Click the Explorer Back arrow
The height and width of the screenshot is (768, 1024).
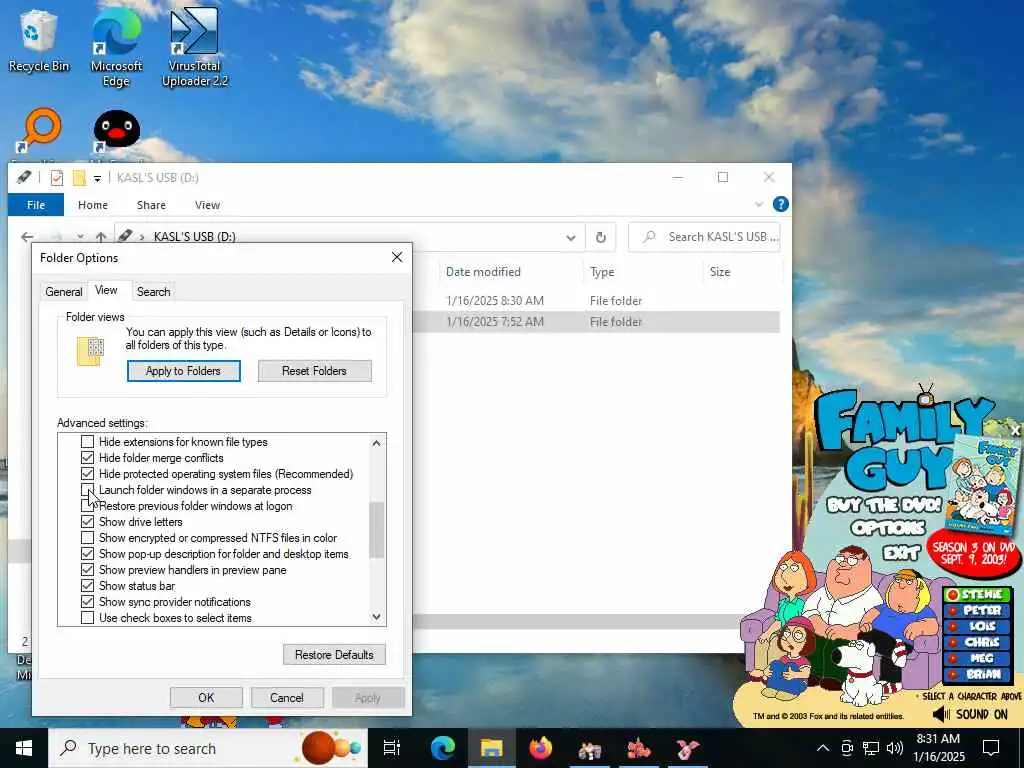[27, 236]
